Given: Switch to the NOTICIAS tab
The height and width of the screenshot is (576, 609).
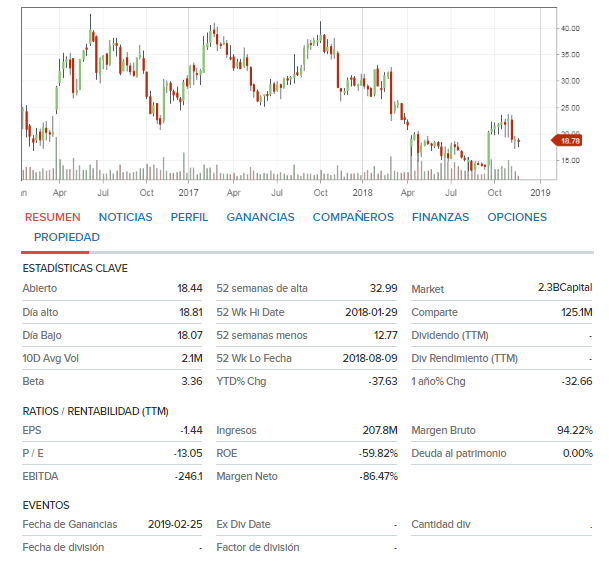Looking at the screenshot, I should (125, 217).
